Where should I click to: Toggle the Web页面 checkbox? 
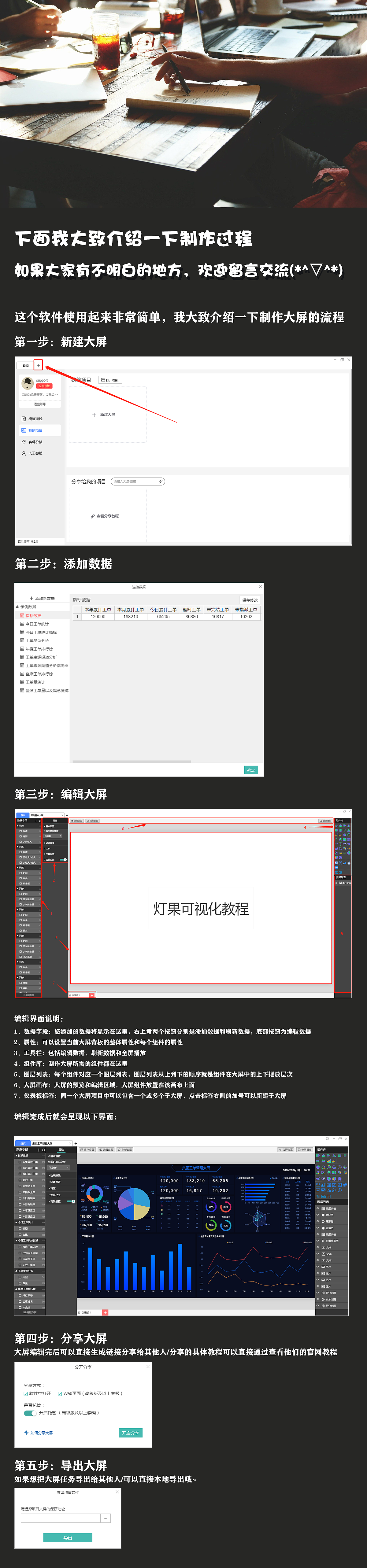tap(60, 1393)
